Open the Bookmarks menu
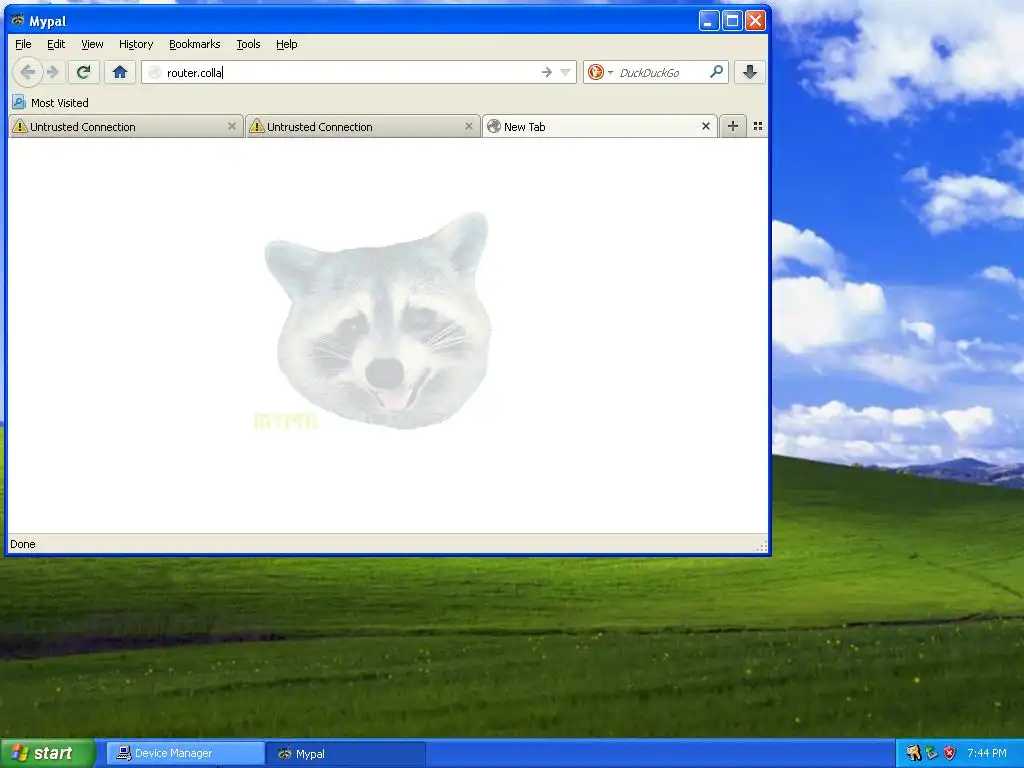Viewport: 1024px width, 768px height. click(195, 44)
